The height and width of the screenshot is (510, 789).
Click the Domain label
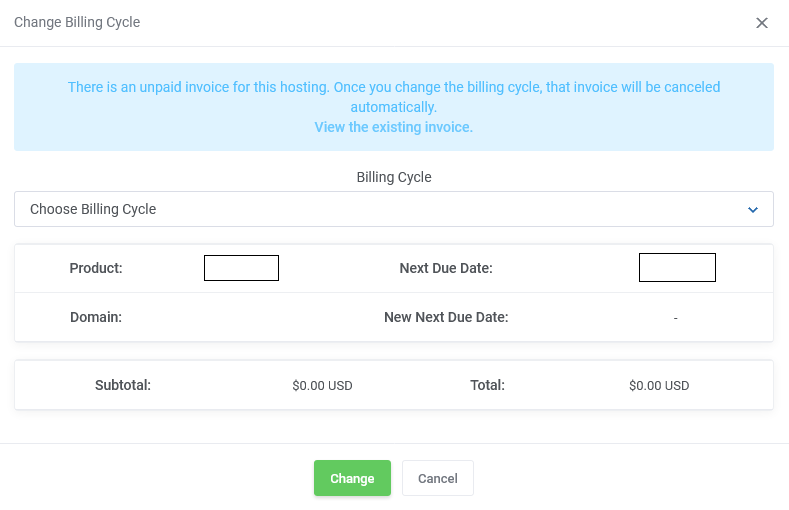(96, 317)
